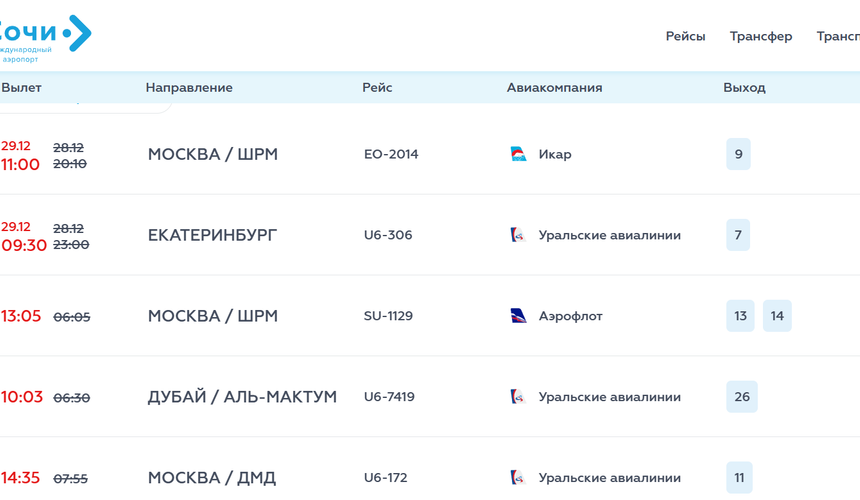Click crossed-out time 07:55
860x500 pixels.
[70, 479]
